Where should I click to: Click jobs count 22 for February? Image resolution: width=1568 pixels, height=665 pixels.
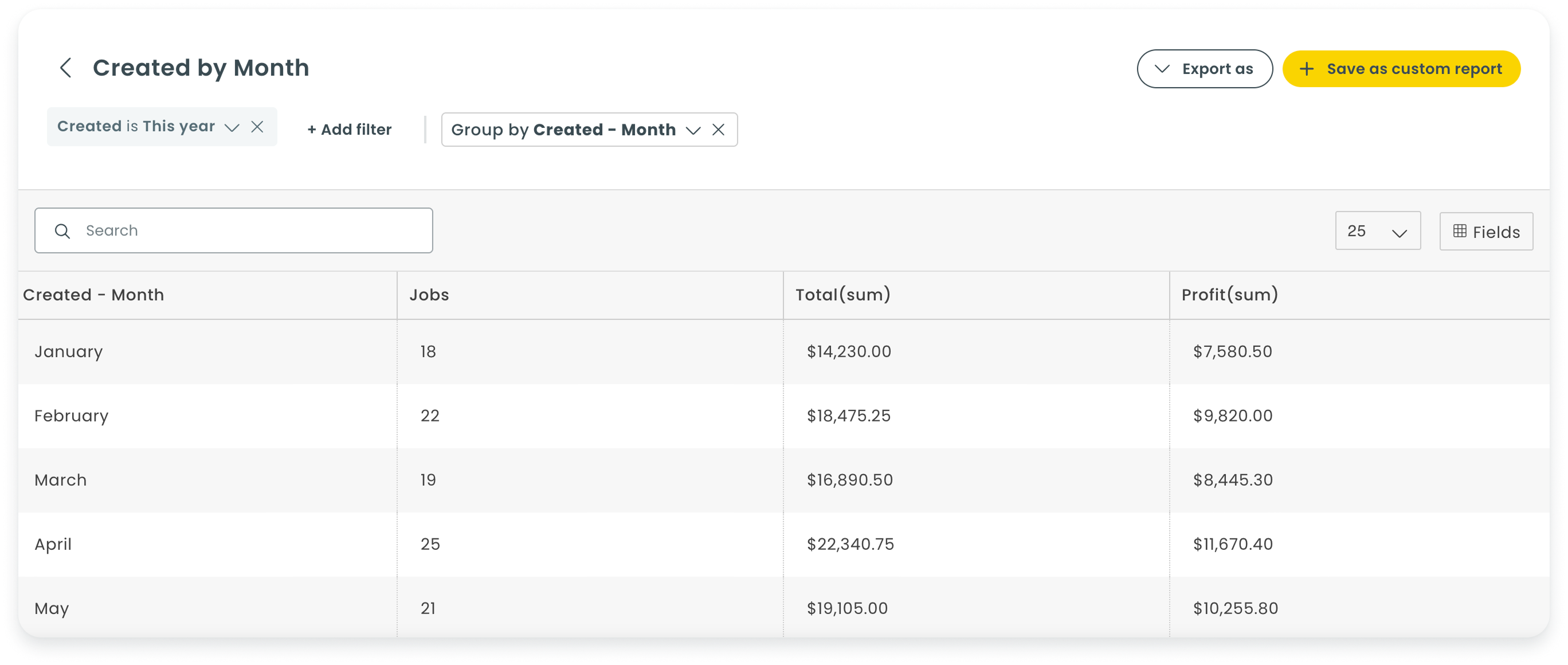[x=430, y=415]
